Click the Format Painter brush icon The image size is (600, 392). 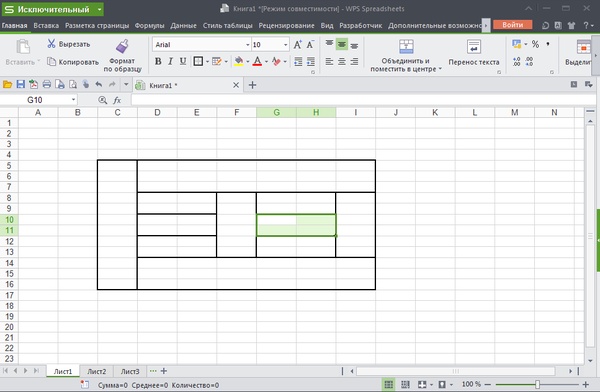click(x=122, y=46)
